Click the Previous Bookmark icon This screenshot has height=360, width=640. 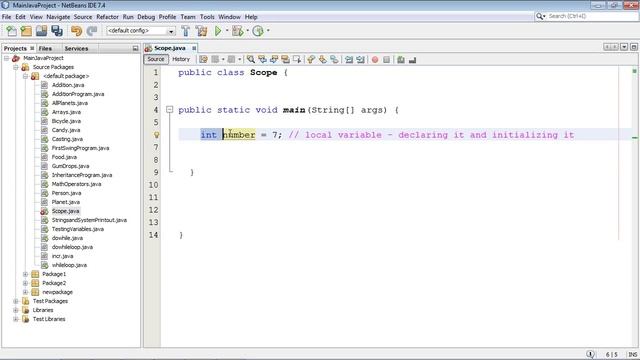click(x=311, y=60)
